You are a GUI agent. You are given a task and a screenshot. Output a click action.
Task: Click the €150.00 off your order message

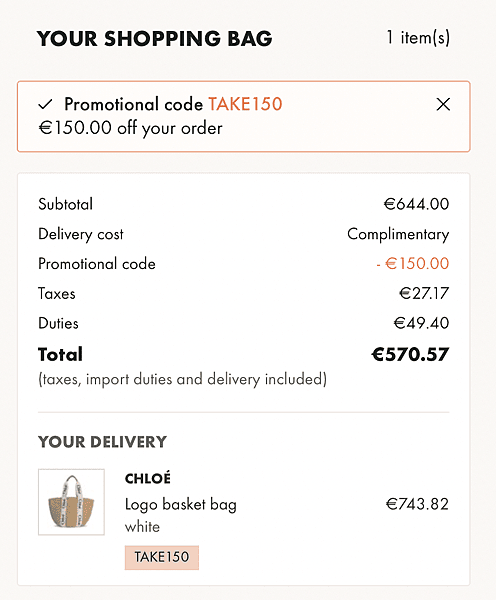pyautogui.click(x=131, y=128)
